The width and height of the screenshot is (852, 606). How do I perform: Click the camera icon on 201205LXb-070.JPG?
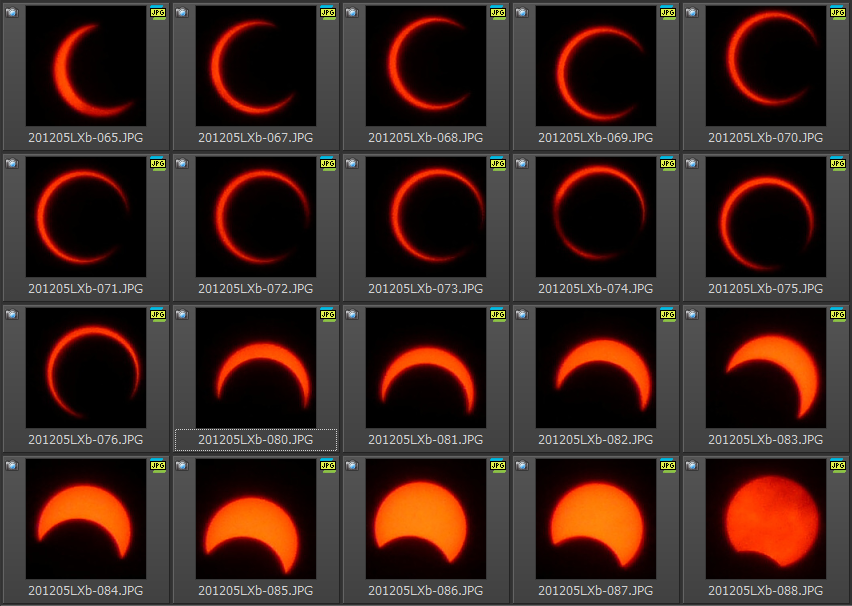692,12
